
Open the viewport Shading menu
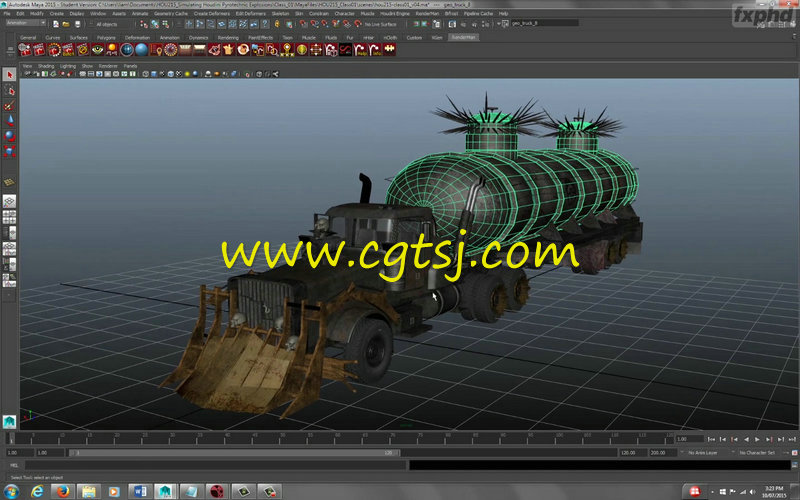(45, 66)
